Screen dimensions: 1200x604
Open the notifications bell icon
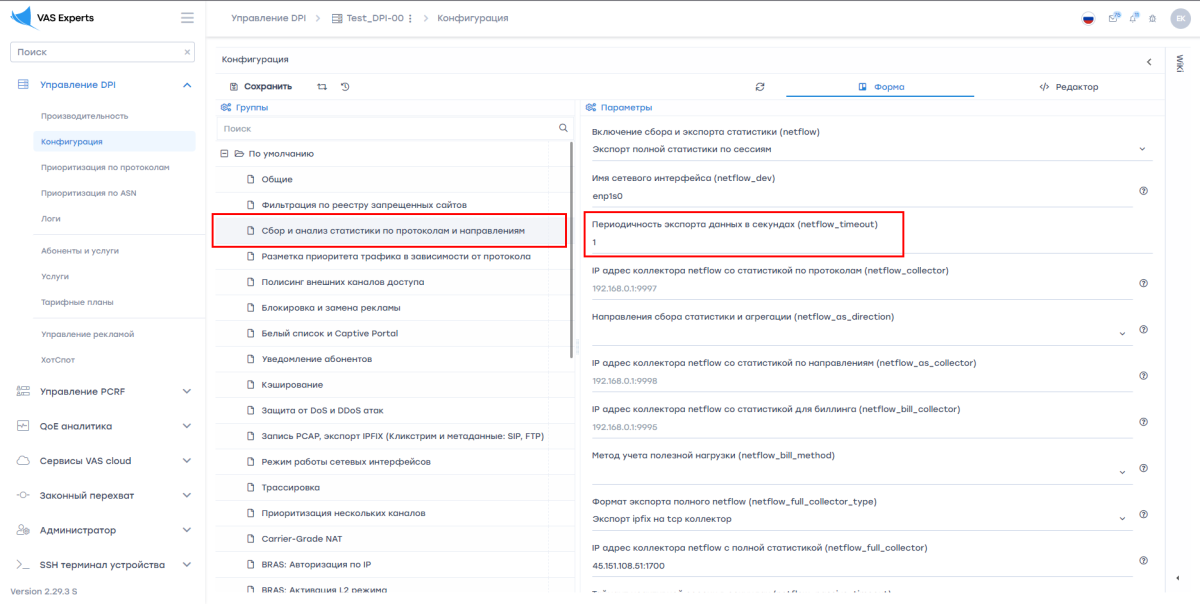click(x=1133, y=18)
